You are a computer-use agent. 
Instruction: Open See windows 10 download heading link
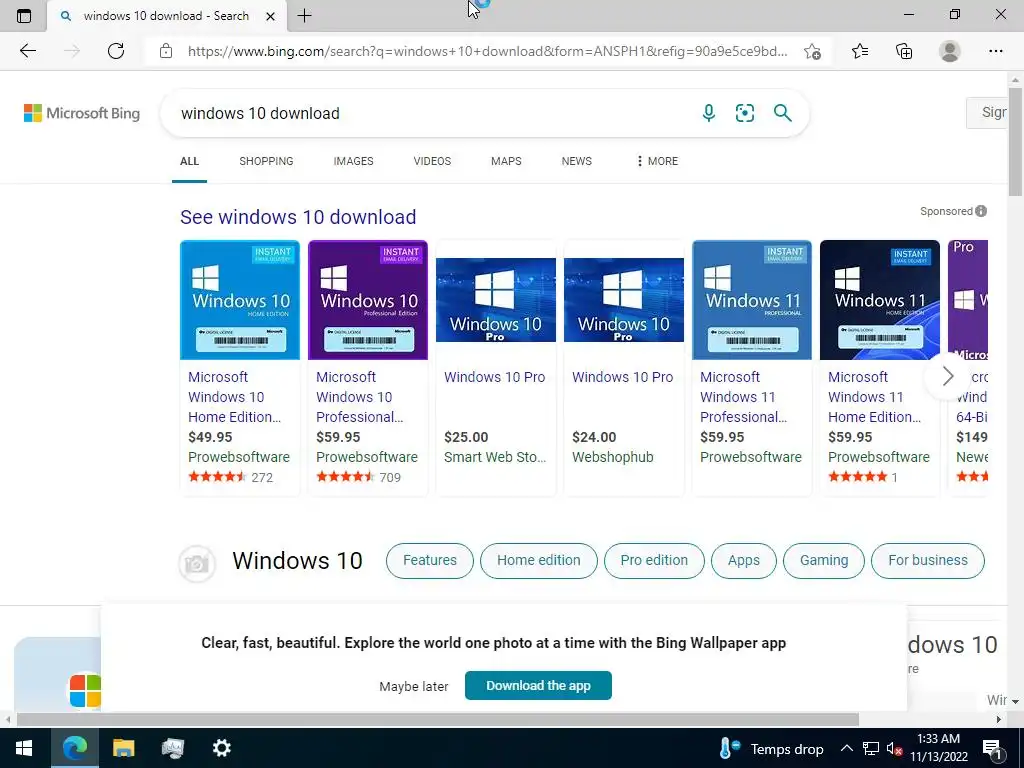coord(298,217)
